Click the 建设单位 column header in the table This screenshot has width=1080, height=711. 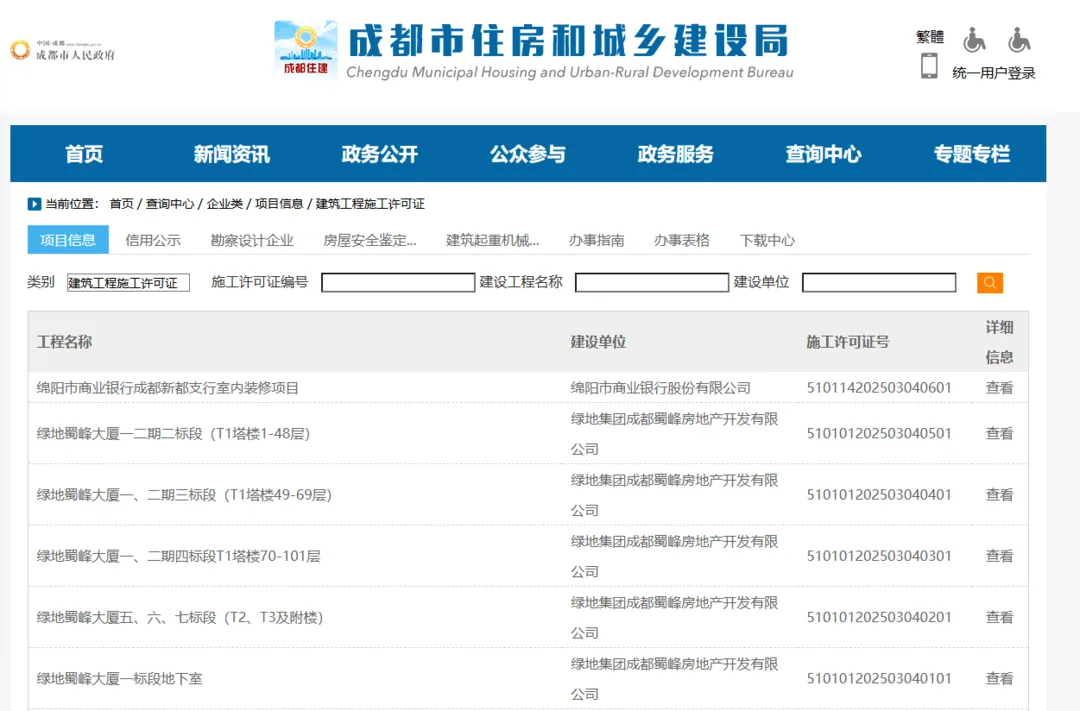598,342
